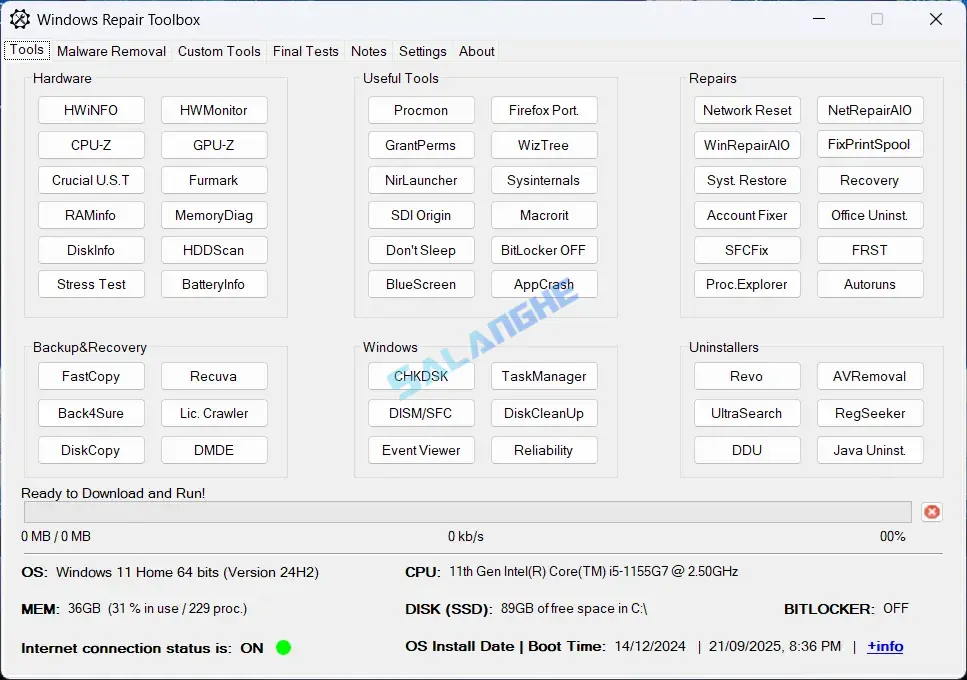
Task: Launch Recuva from Backup&Recovery
Action: (x=214, y=376)
